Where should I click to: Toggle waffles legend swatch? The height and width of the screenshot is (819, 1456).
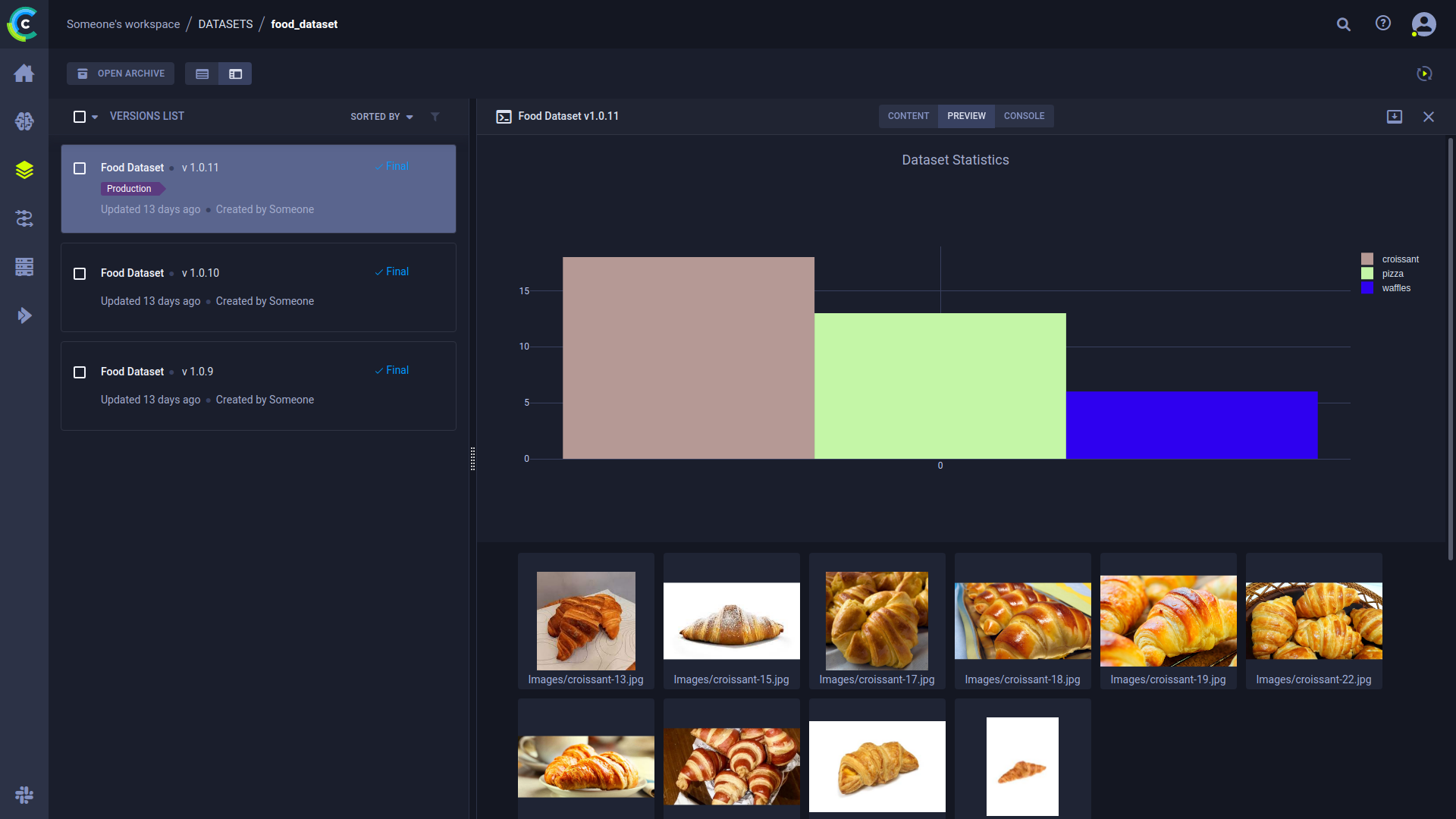[x=1367, y=288]
